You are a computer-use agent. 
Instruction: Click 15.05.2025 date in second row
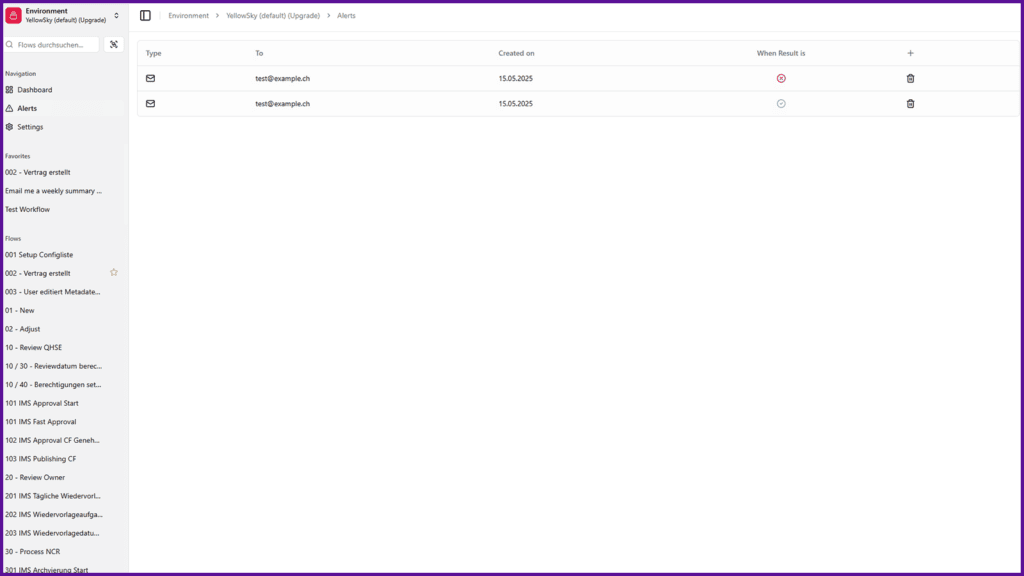point(515,104)
